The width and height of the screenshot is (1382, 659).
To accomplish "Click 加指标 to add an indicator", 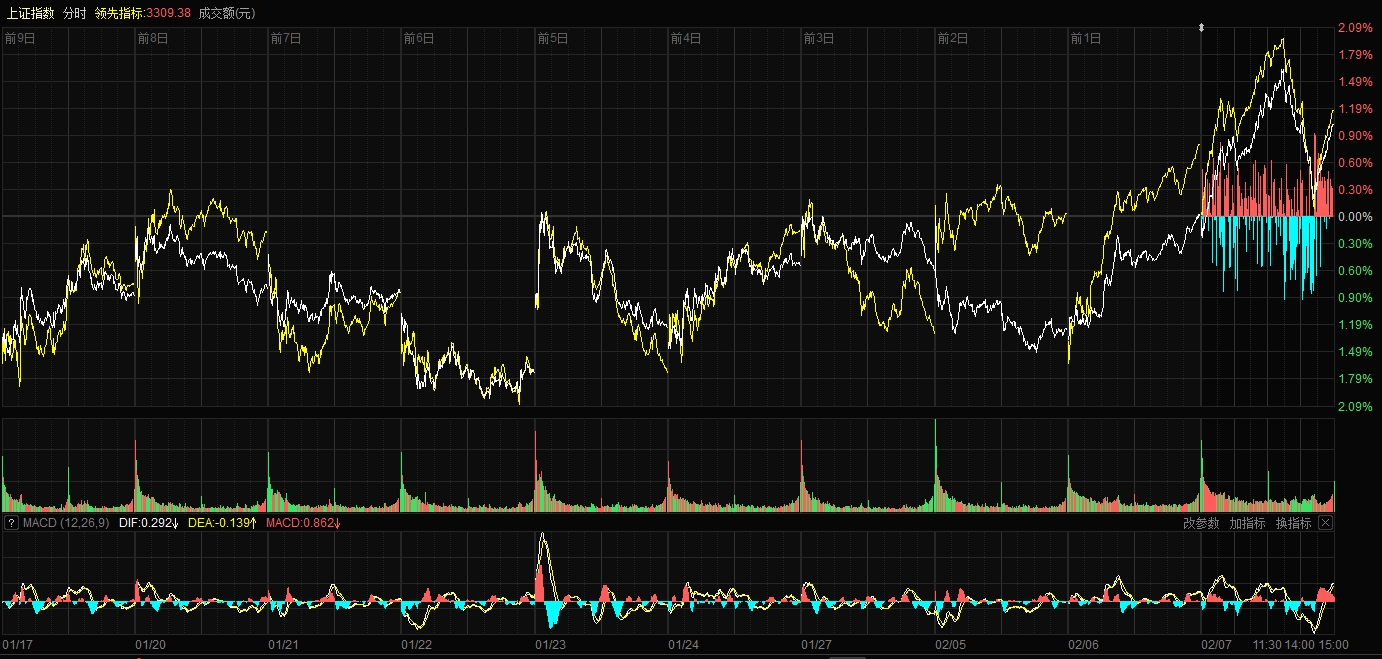I will click(1247, 523).
